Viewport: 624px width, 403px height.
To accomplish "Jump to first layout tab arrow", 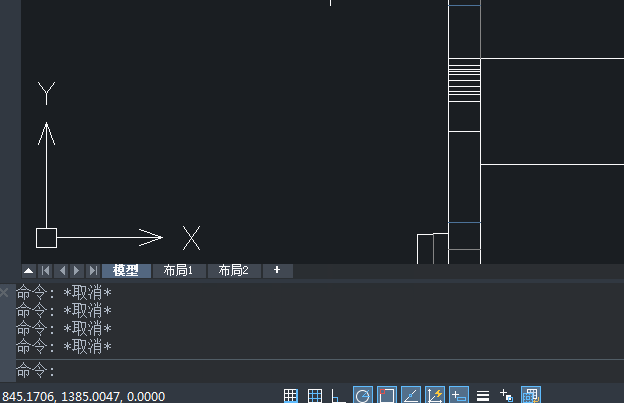I will tap(45, 270).
